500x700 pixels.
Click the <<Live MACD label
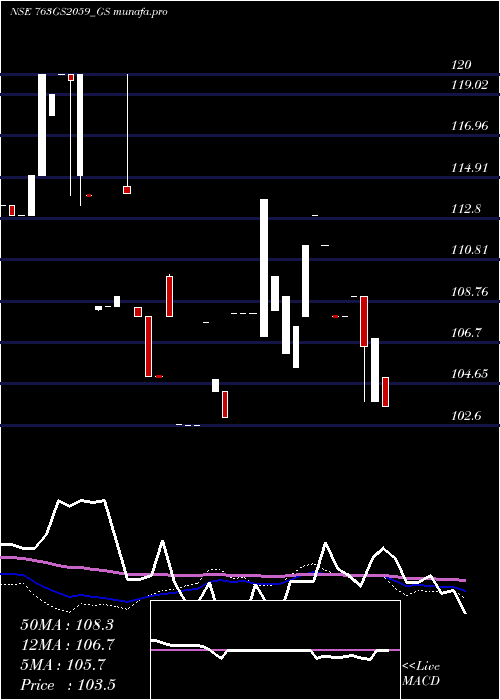coord(421,674)
